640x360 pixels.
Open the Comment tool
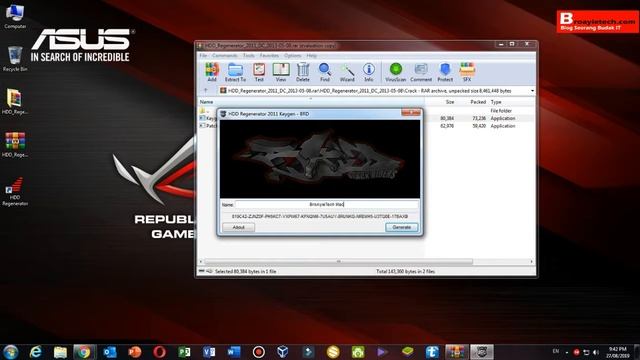421,72
